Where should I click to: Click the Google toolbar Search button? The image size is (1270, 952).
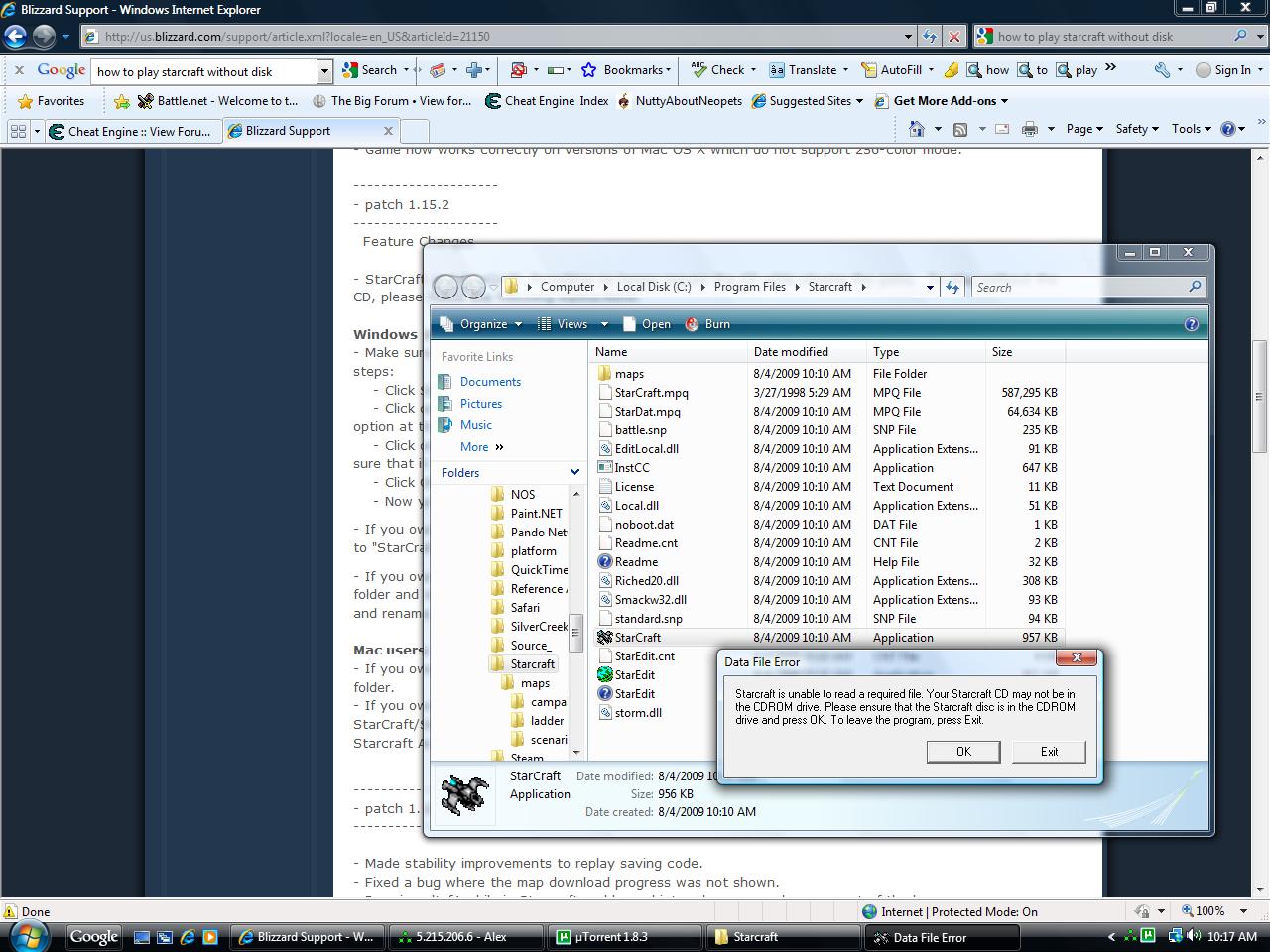(x=370, y=70)
